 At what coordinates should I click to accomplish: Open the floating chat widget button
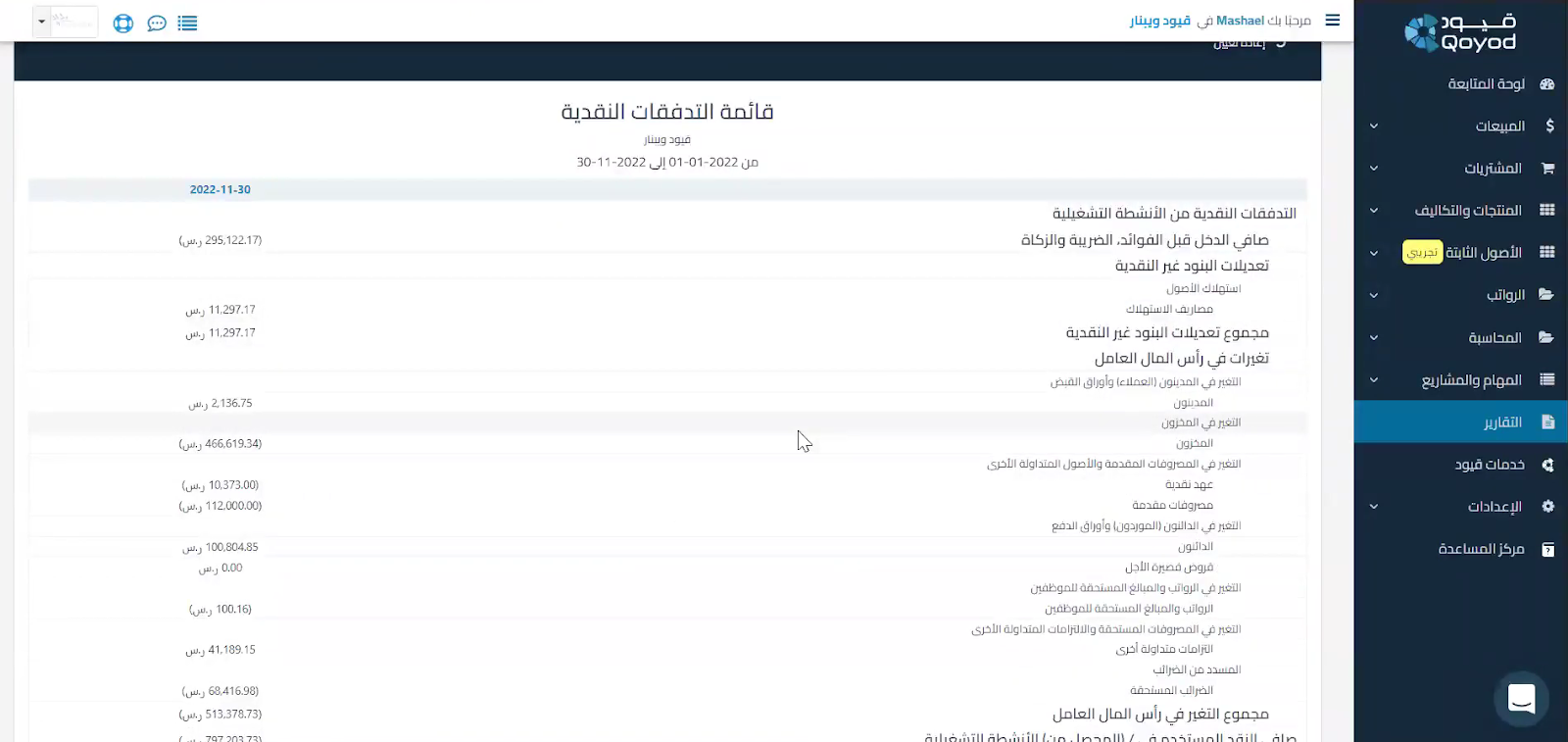1521,699
